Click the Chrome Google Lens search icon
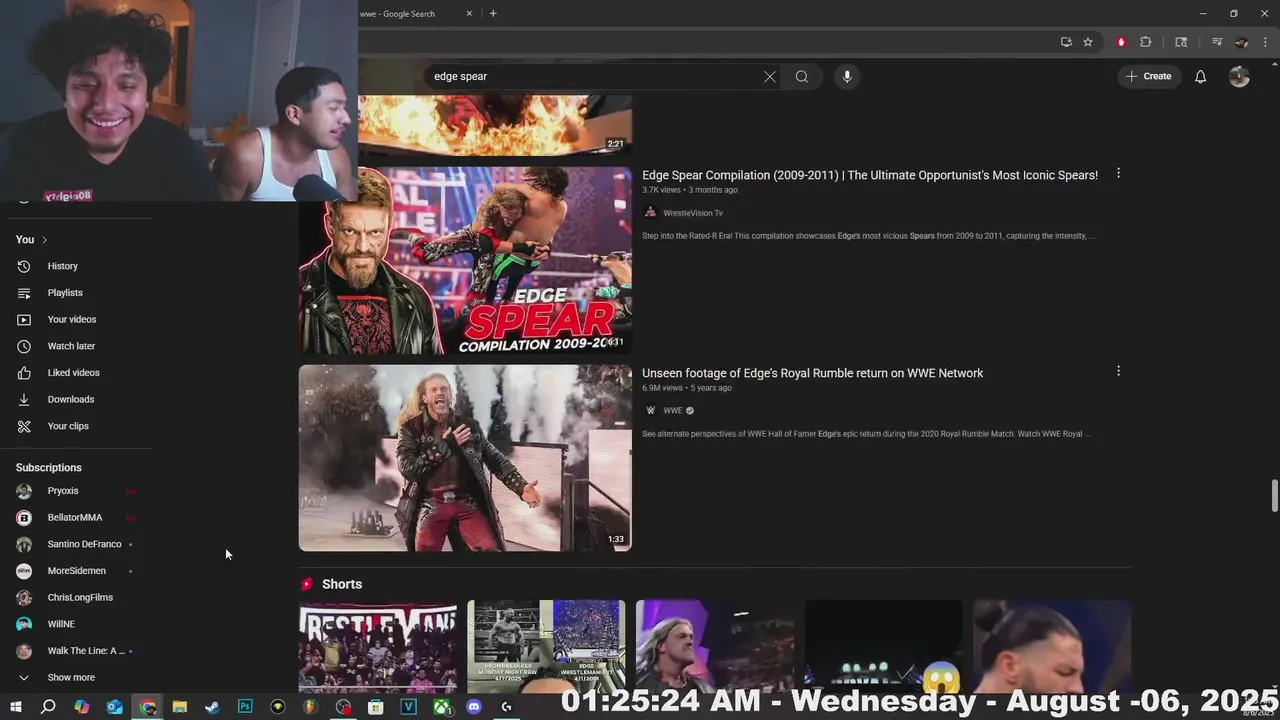This screenshot has width=1280, height=720. pos(1181,42)
